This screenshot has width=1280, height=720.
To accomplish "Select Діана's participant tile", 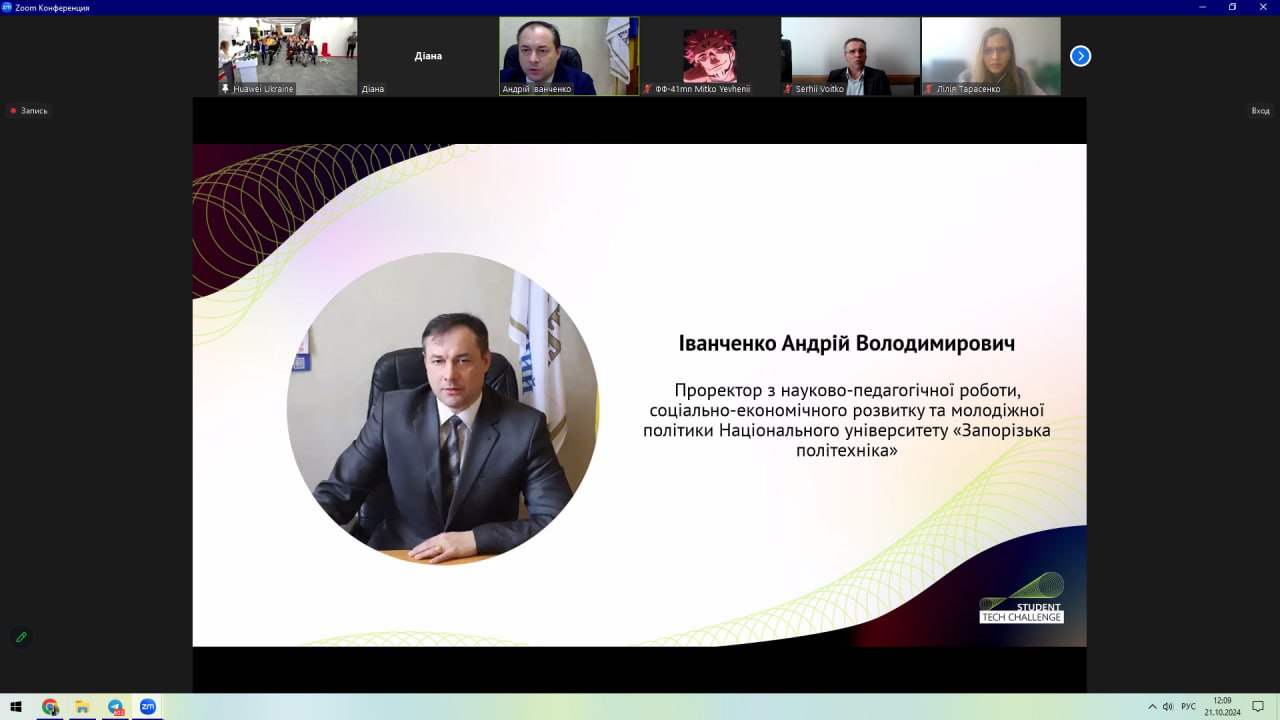I will pyautogui.click(x=428, y=56).
